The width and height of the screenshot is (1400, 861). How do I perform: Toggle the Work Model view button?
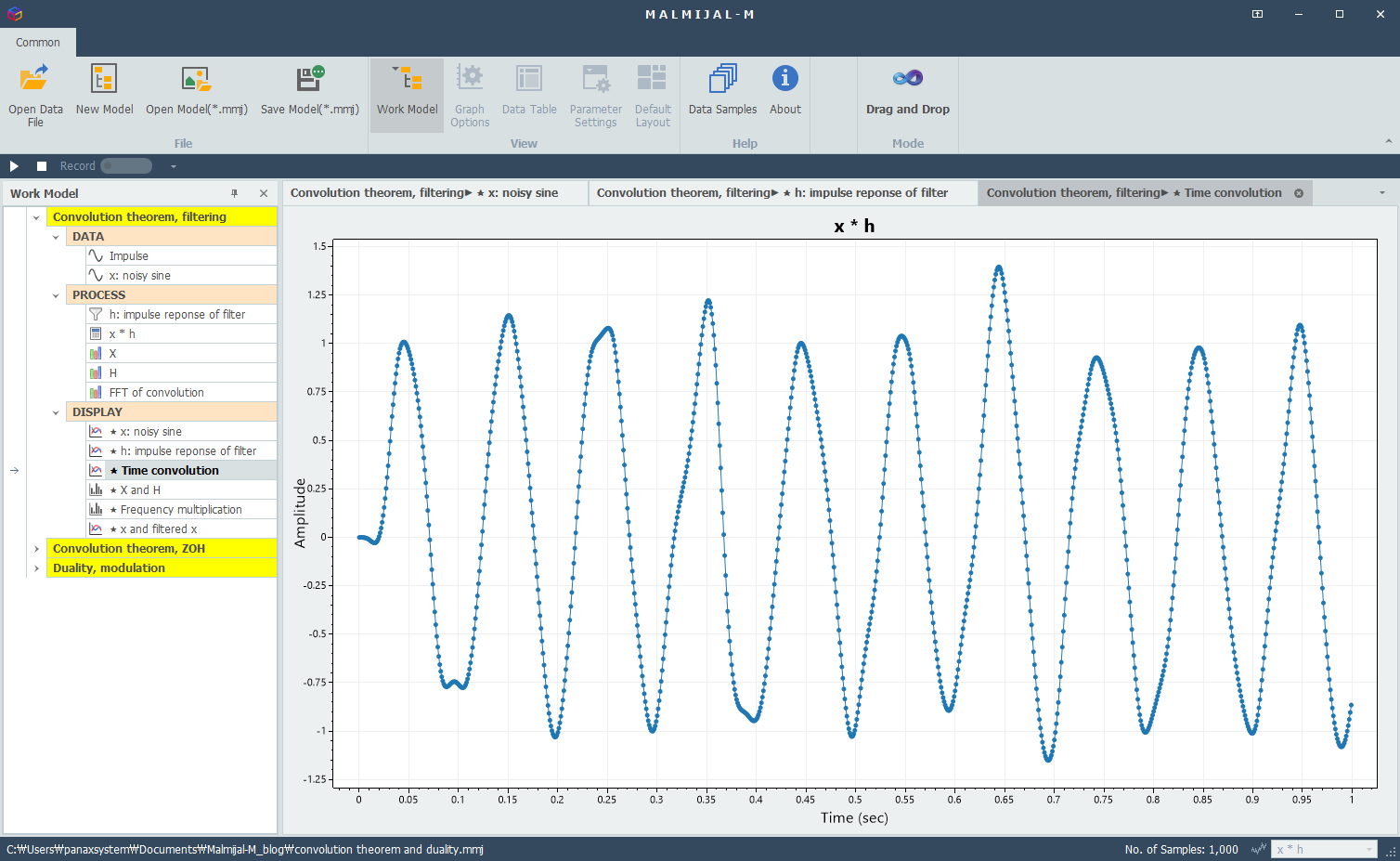[407, 96]
